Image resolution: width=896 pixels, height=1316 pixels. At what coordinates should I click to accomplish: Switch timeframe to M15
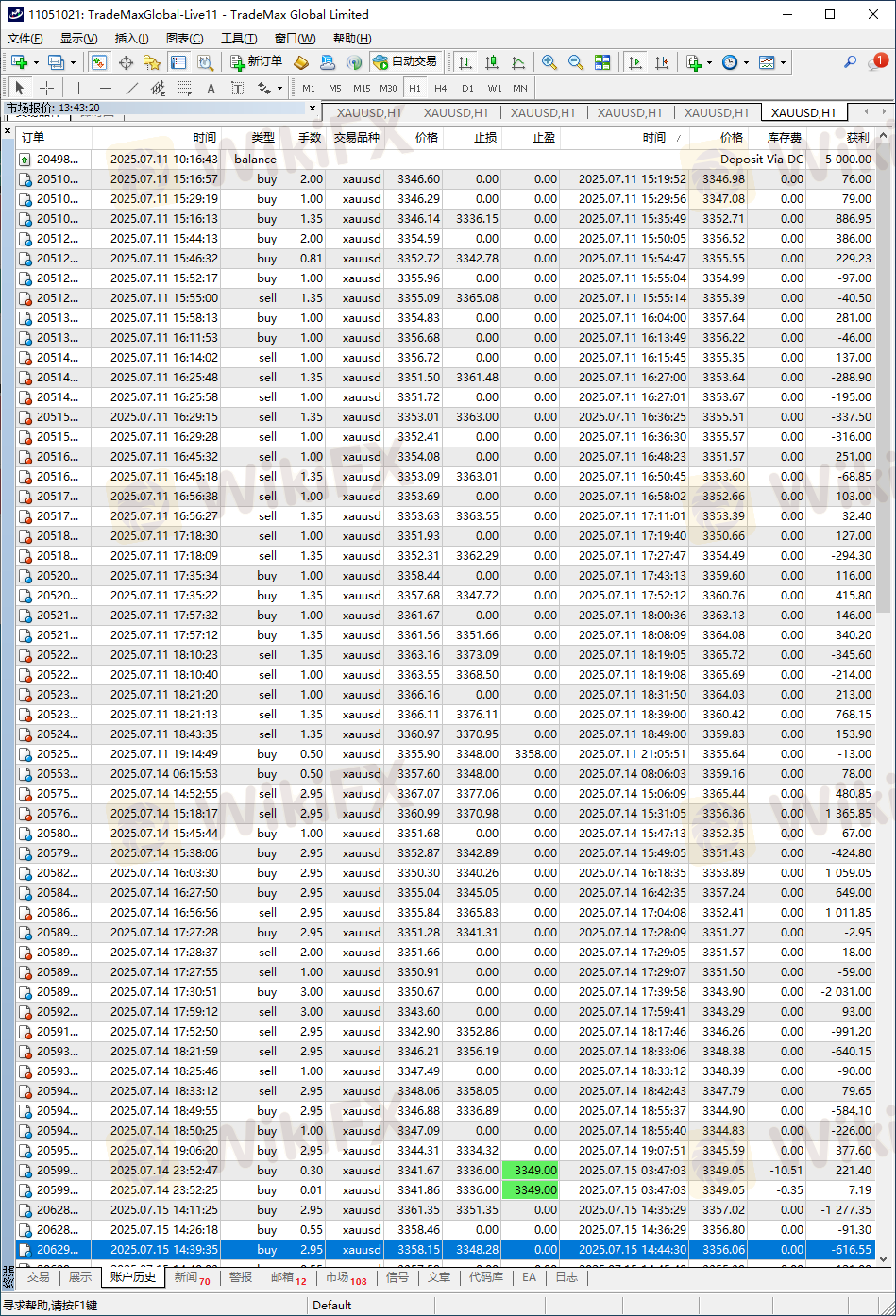point(362,88)
